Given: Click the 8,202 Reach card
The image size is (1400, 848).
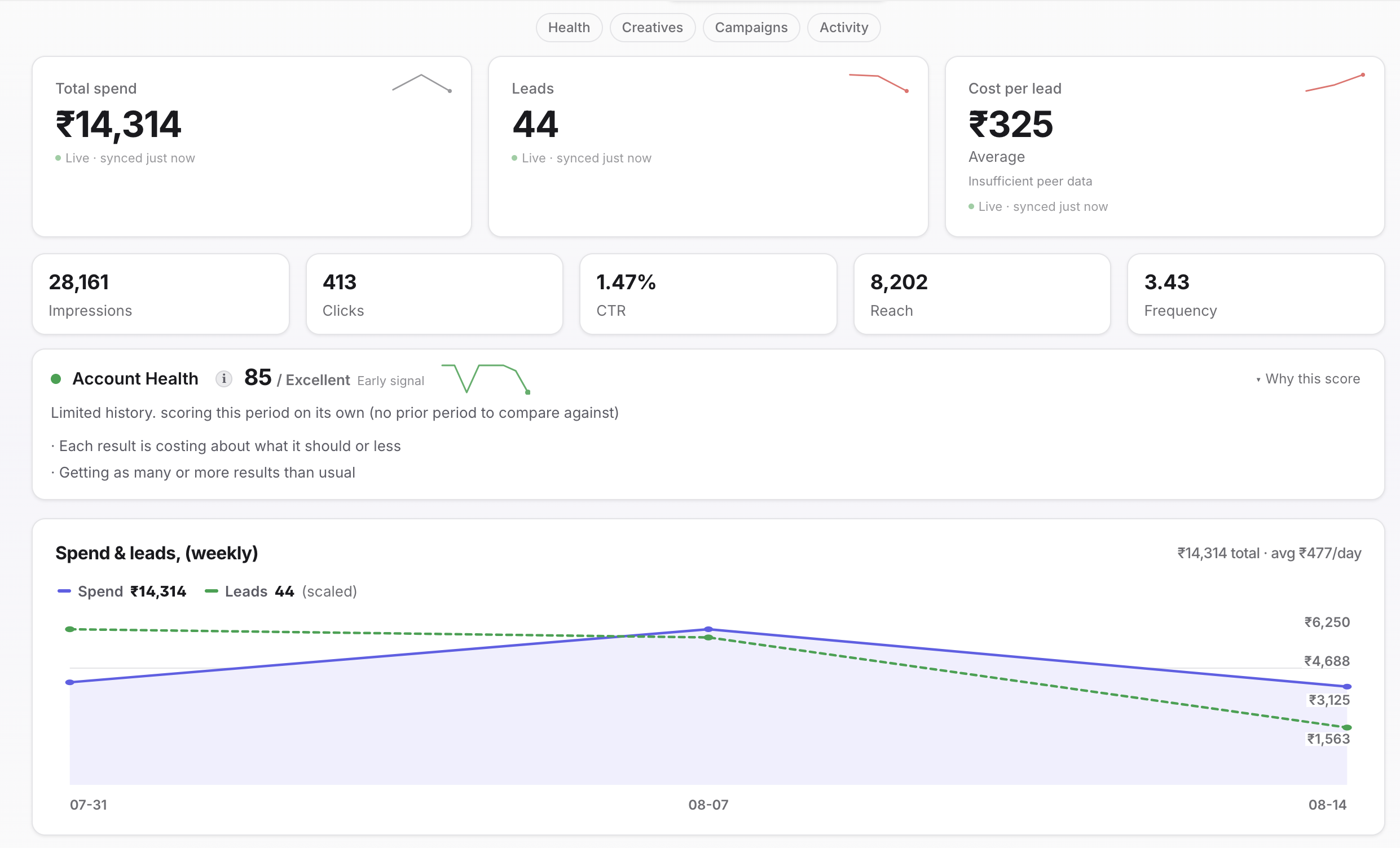Looking at the screenshot, I should [x=983, y=294].
